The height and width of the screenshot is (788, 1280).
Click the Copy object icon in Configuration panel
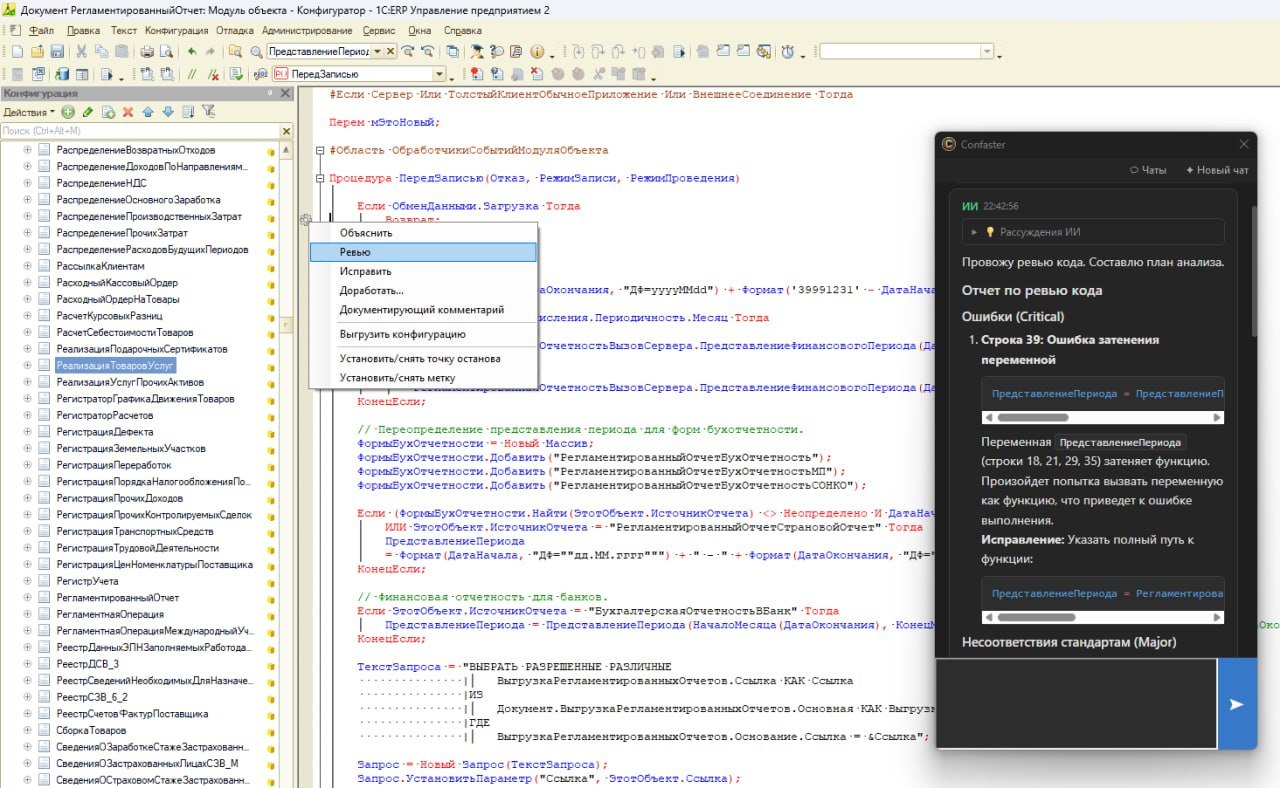(108, 112)
